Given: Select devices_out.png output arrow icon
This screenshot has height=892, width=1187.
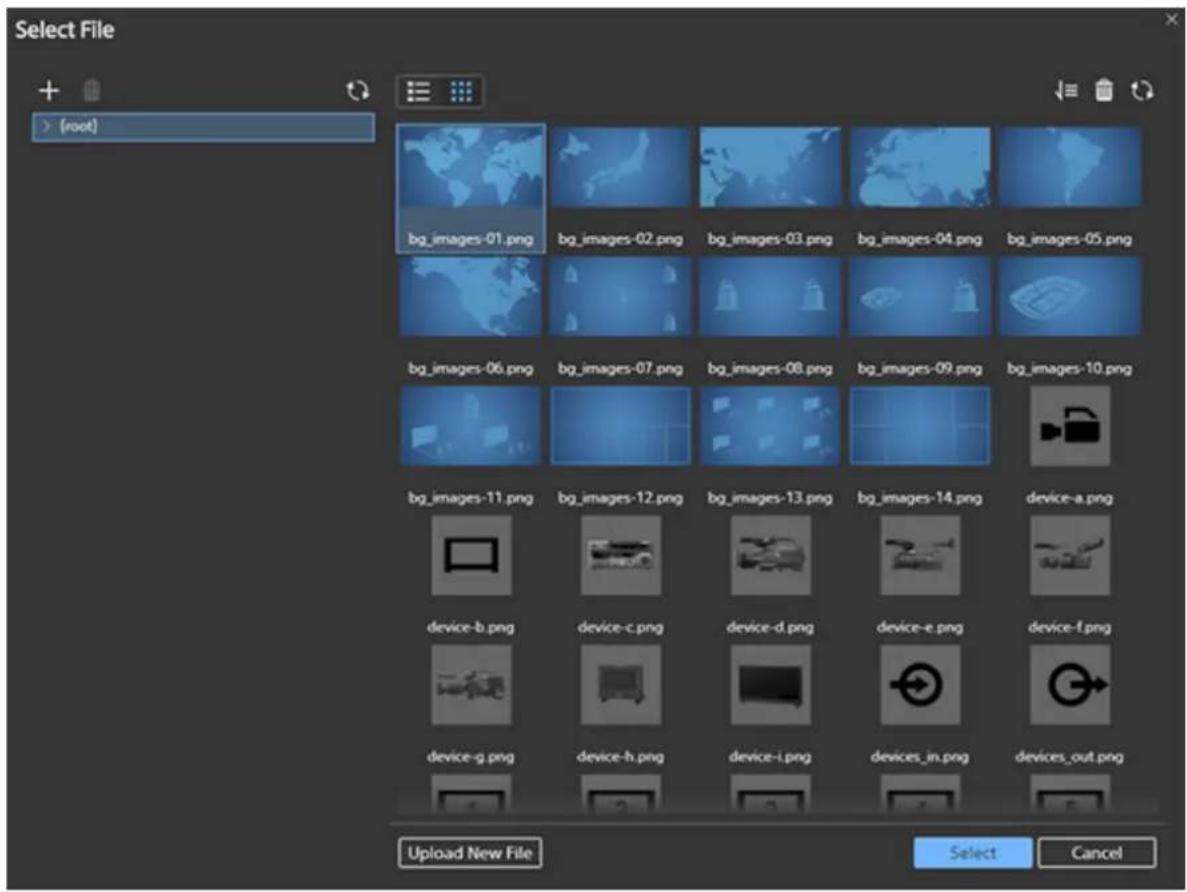Looking at the screenshot, I should tap(1070, 685).
